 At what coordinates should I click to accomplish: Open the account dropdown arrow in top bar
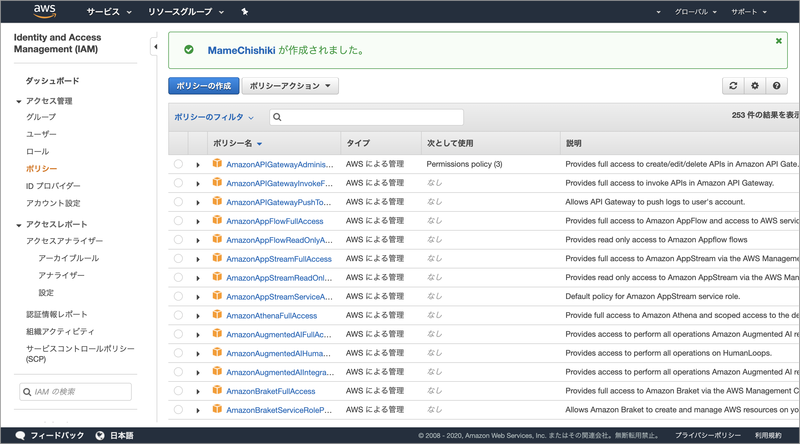click(x=658, y=12)
